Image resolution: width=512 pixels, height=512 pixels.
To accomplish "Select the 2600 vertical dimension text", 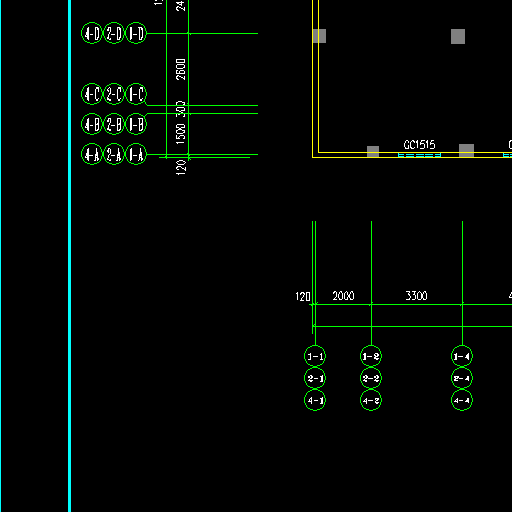I will pos(181,69).
